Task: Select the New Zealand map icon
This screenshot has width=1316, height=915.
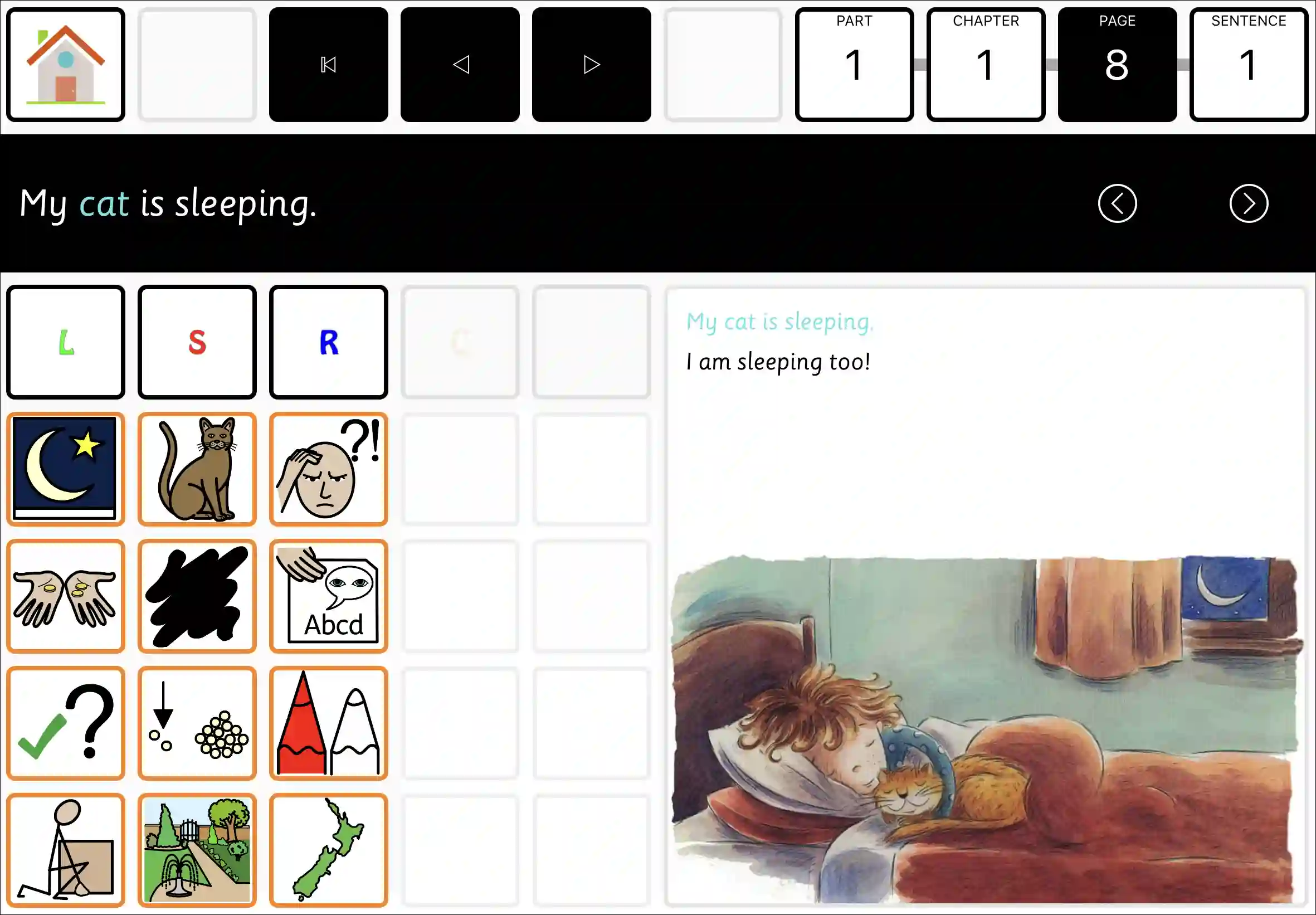Action: click(328, 849)
